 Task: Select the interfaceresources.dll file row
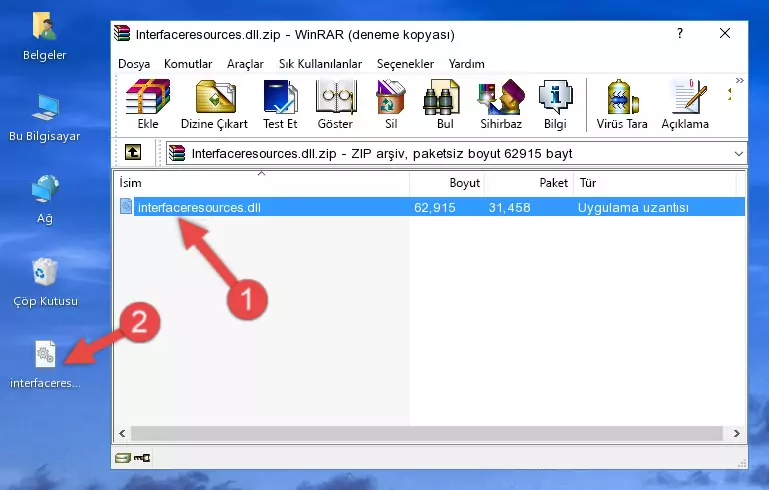[x=431, y=207]
